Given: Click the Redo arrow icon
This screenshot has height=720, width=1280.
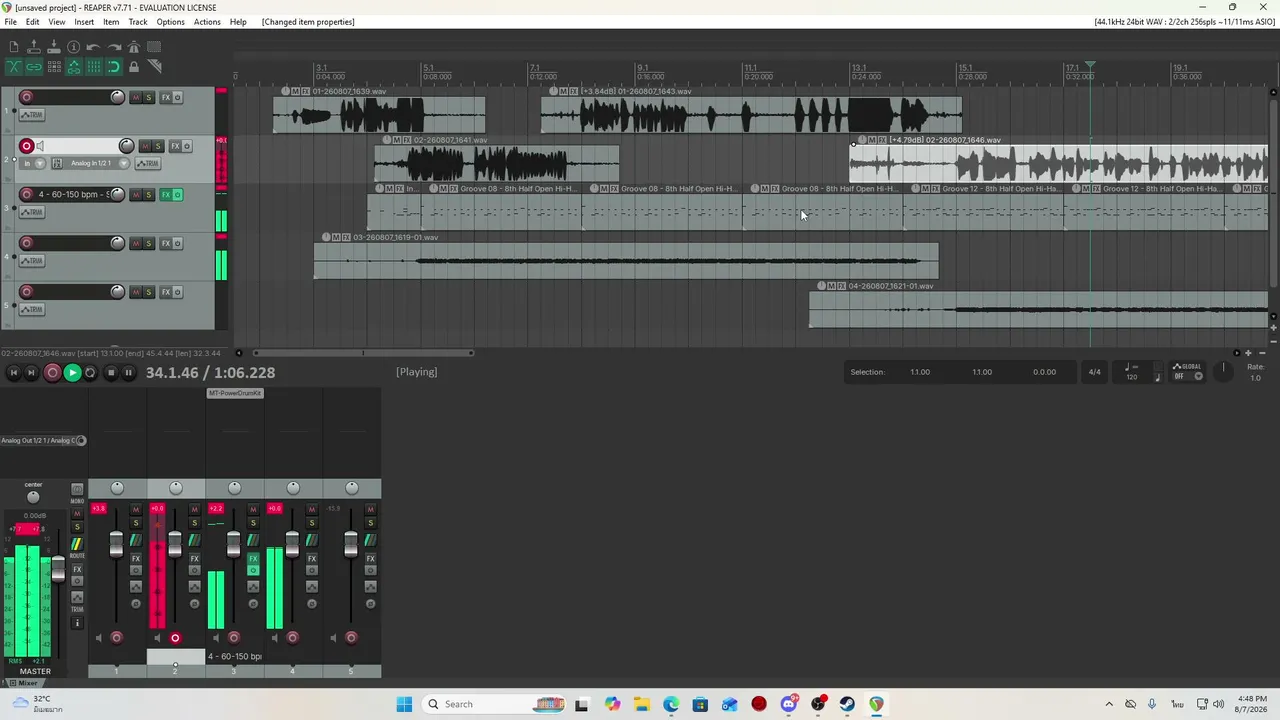Looking at the screenshot, I should click(x=113, y=47).
